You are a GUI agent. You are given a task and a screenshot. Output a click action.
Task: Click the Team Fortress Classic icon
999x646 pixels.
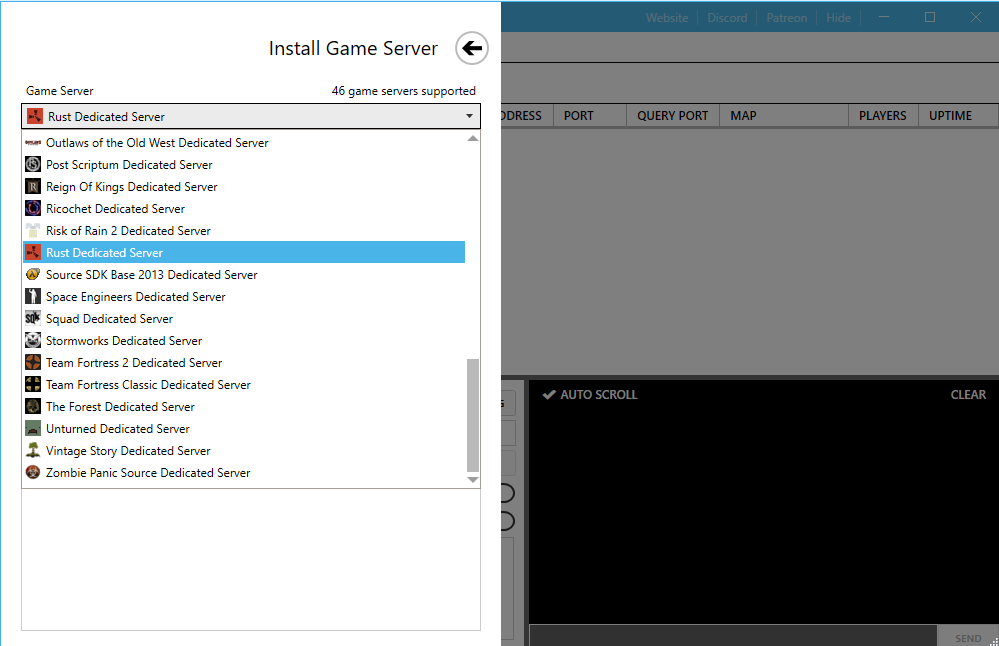[33, 384]
